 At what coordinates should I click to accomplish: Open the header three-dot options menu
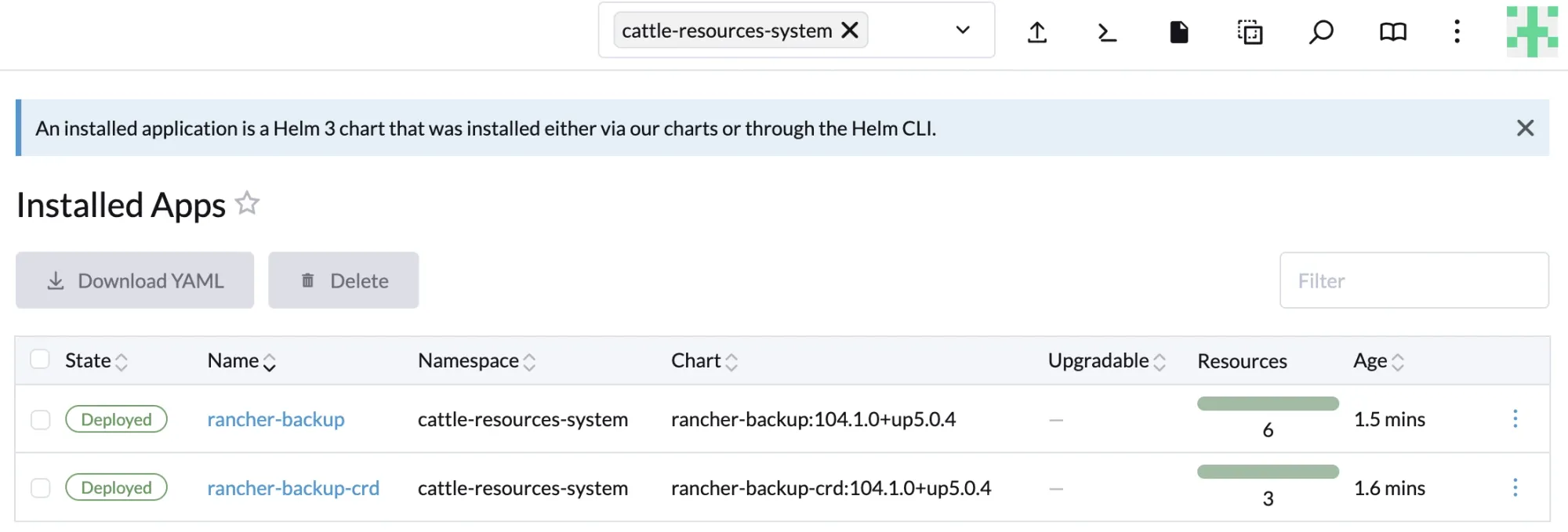[x=1457, y=32]
